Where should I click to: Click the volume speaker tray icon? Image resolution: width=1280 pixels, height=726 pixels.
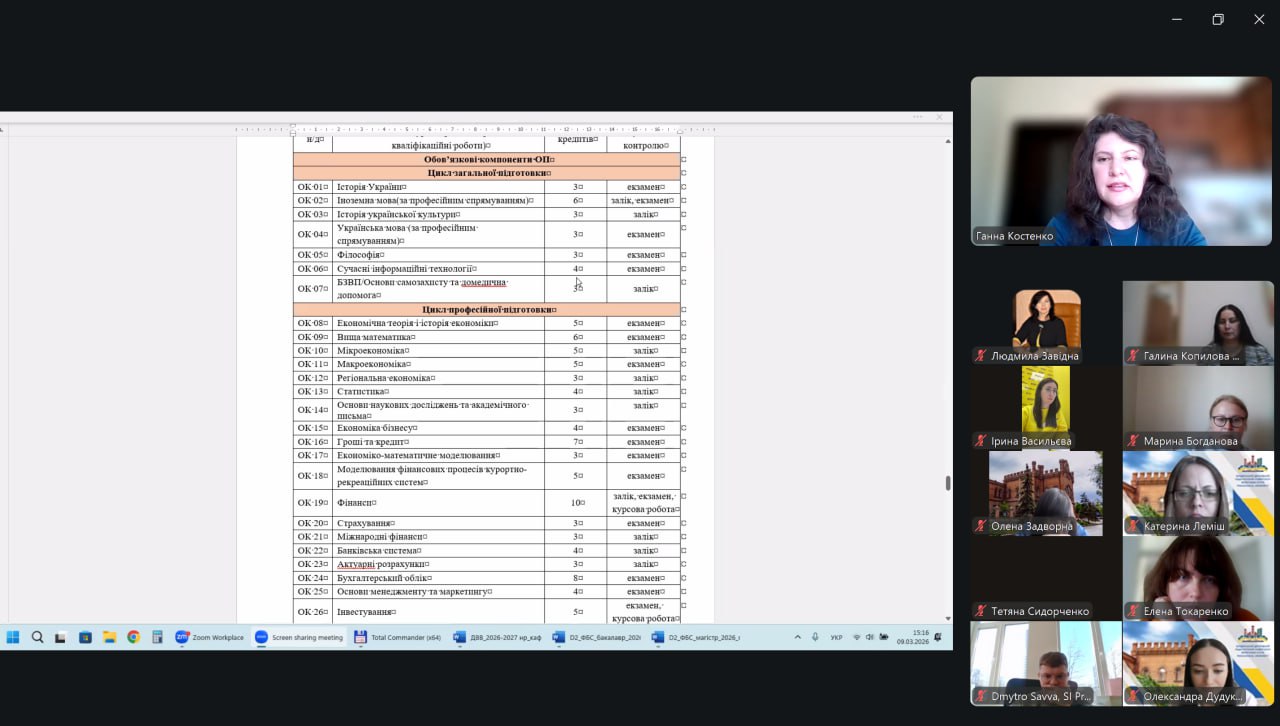(869, 637)
